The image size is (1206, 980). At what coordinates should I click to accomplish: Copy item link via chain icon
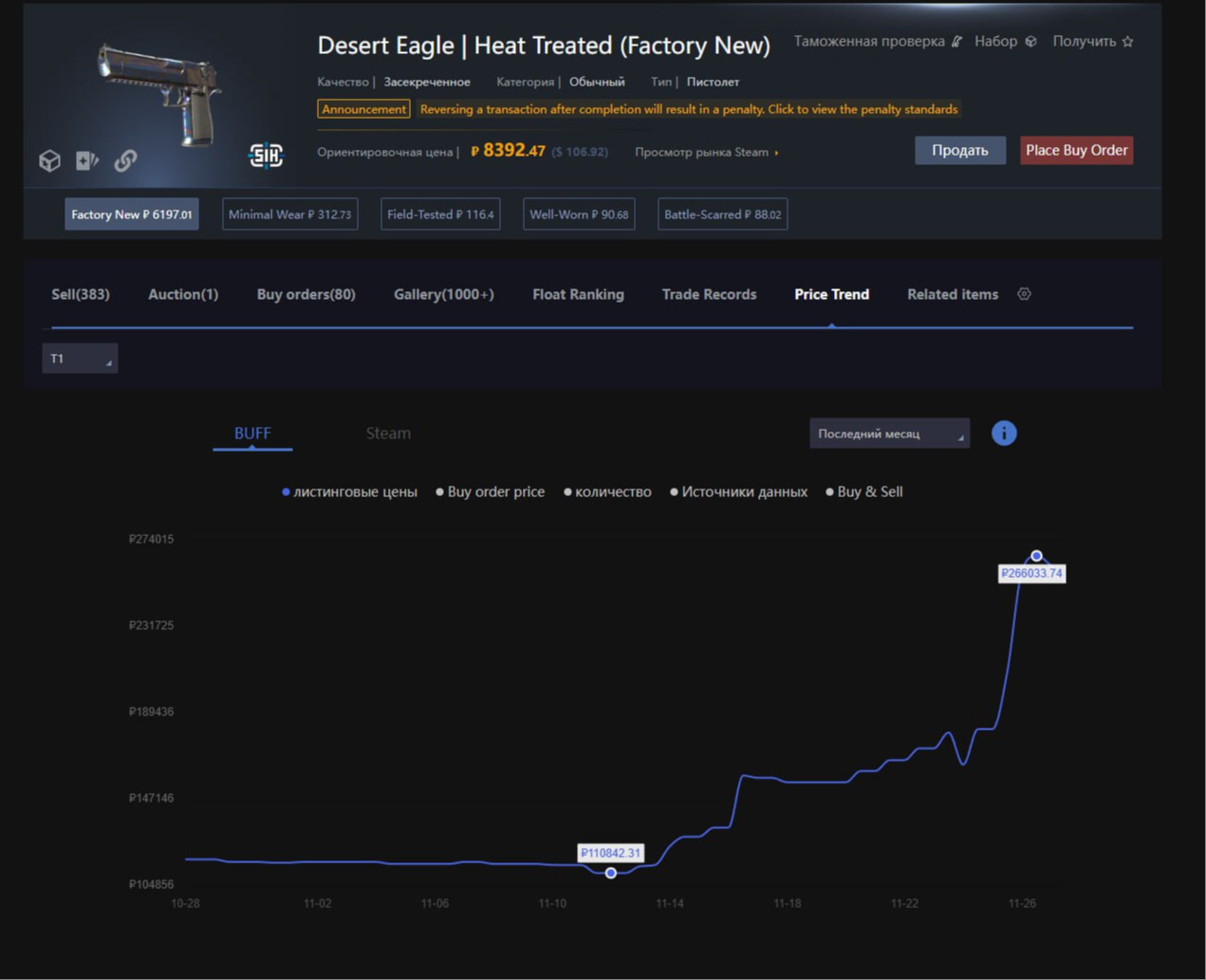click(125, 160)
